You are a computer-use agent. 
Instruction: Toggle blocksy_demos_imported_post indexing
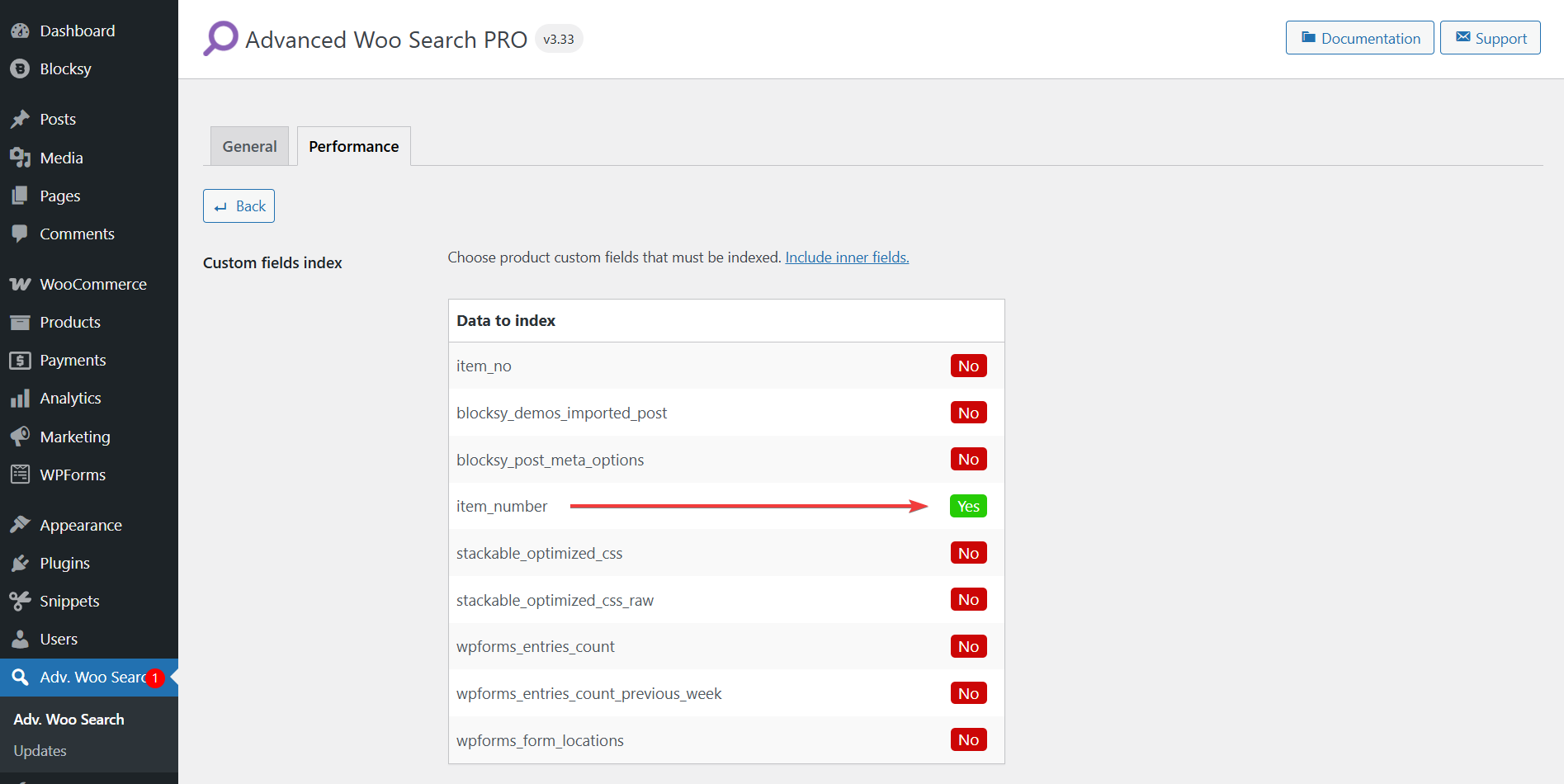968,413
